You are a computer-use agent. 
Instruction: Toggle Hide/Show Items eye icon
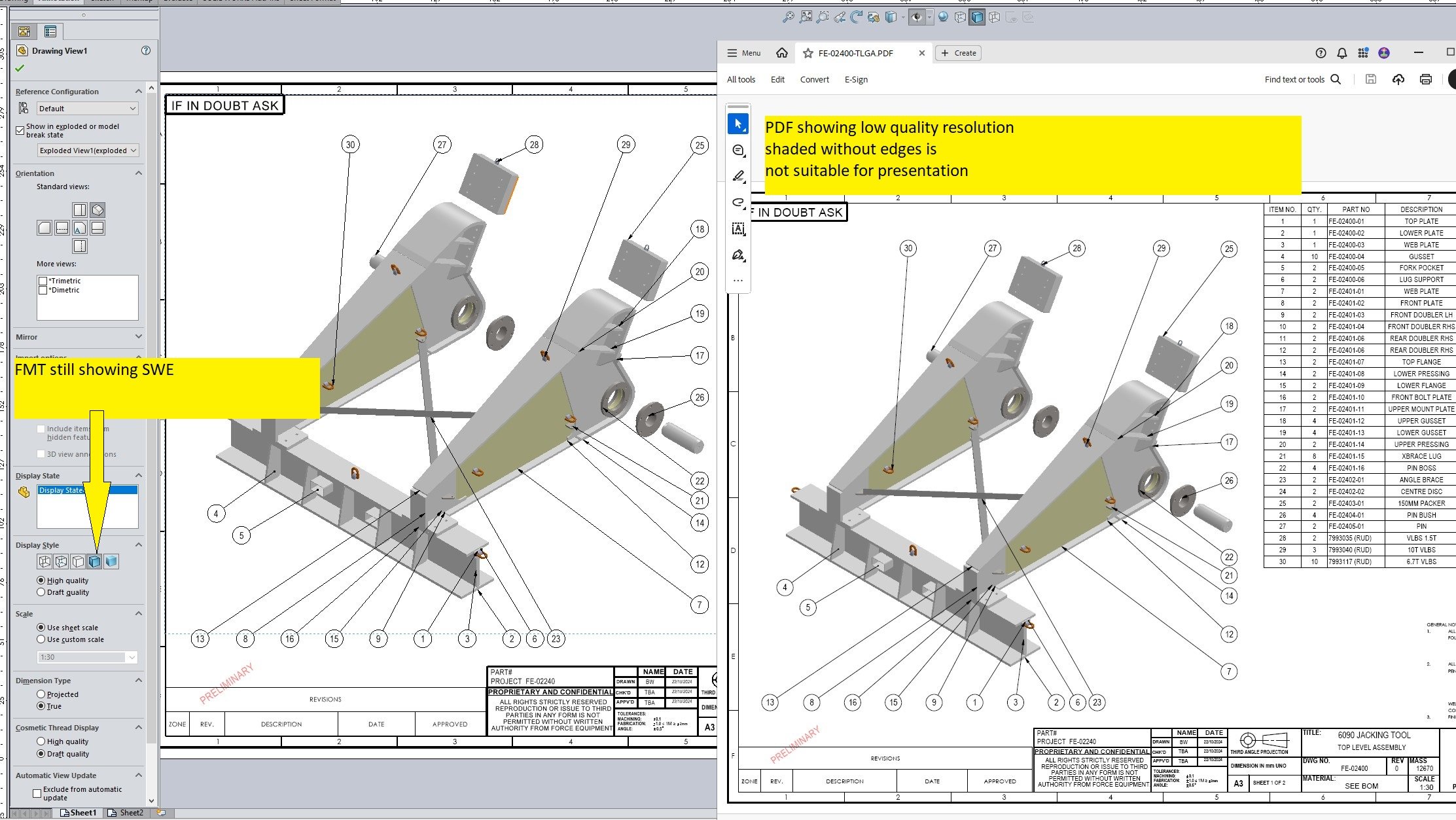[916, 18]
